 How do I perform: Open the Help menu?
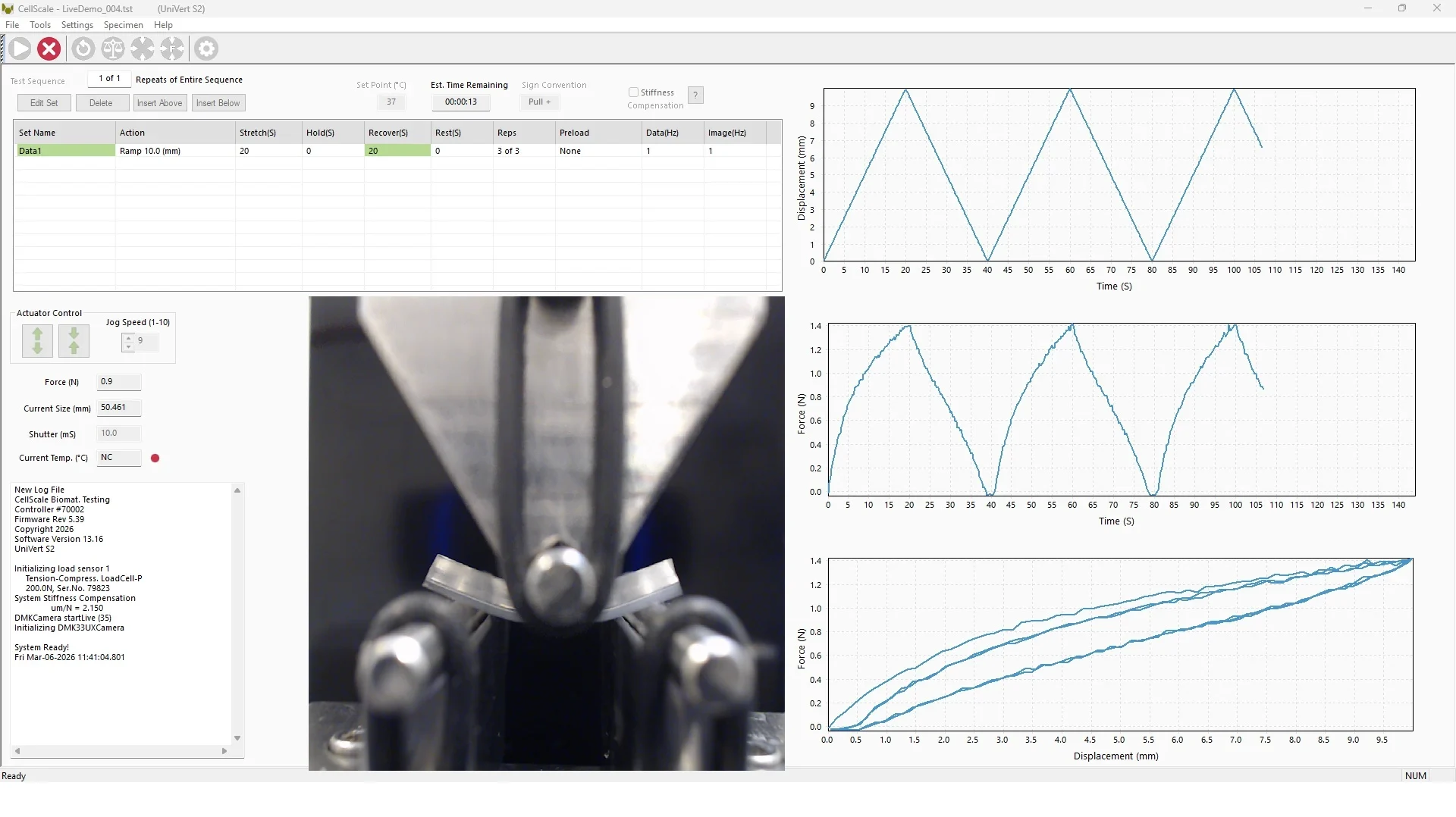point(163,25)
